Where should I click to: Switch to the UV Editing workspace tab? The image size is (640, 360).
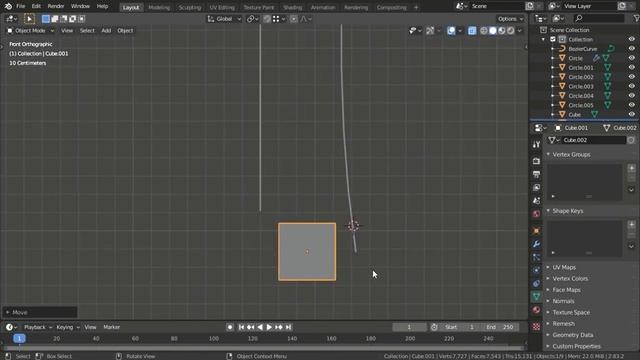222,7
